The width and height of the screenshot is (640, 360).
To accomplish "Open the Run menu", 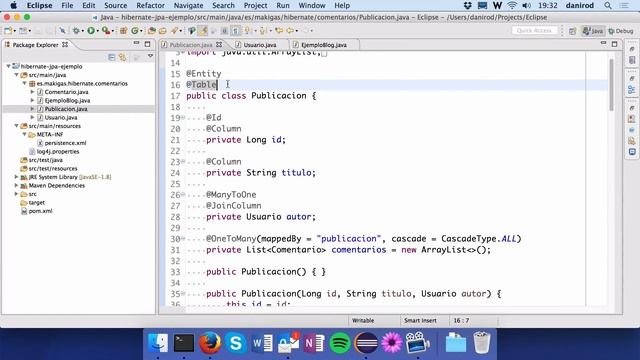I will coord(282,6).
